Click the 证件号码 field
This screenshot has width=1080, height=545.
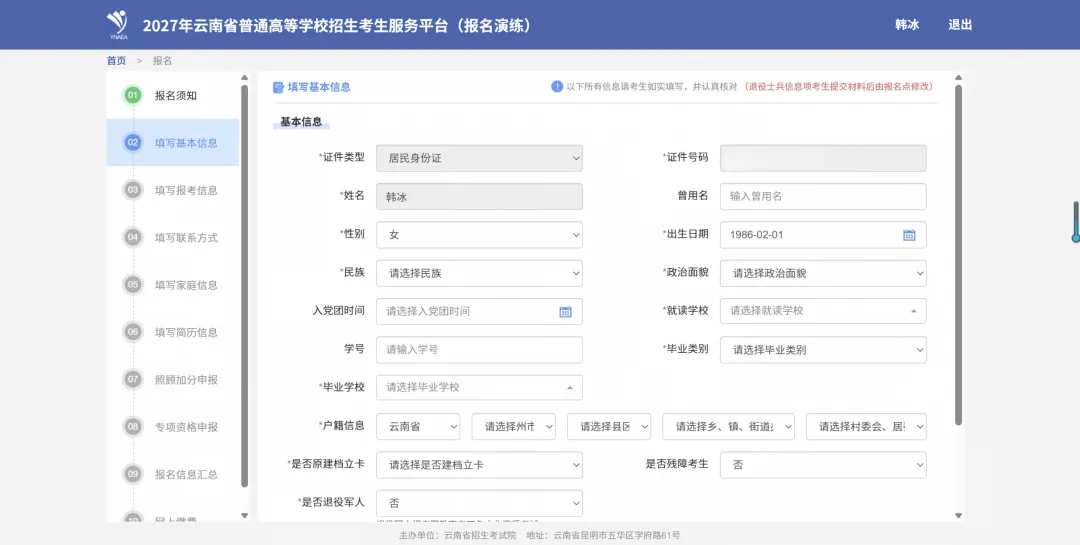tap(823, 158)
